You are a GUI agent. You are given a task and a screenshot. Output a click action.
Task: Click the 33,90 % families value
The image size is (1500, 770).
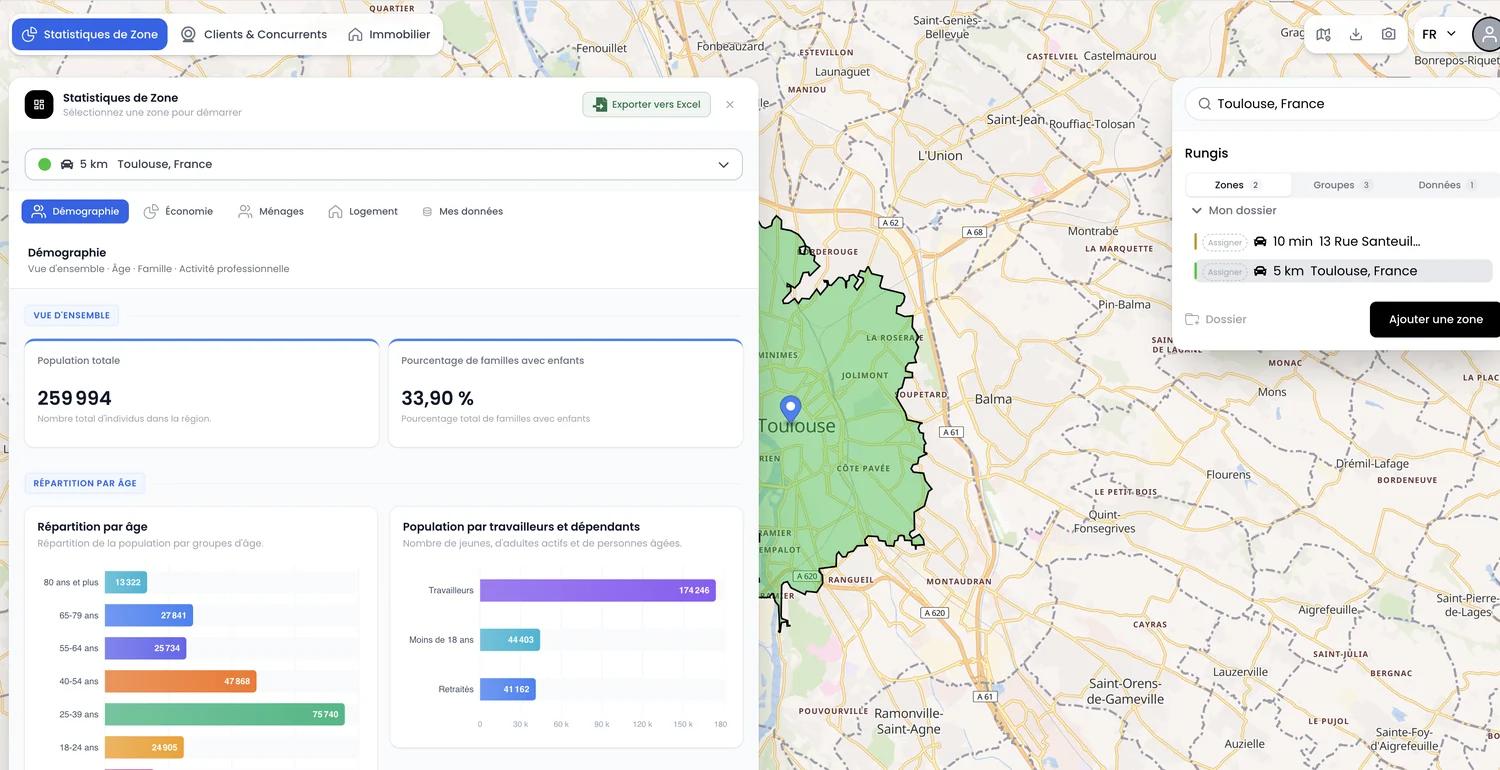pyautogui.click(x=437, y=398)
